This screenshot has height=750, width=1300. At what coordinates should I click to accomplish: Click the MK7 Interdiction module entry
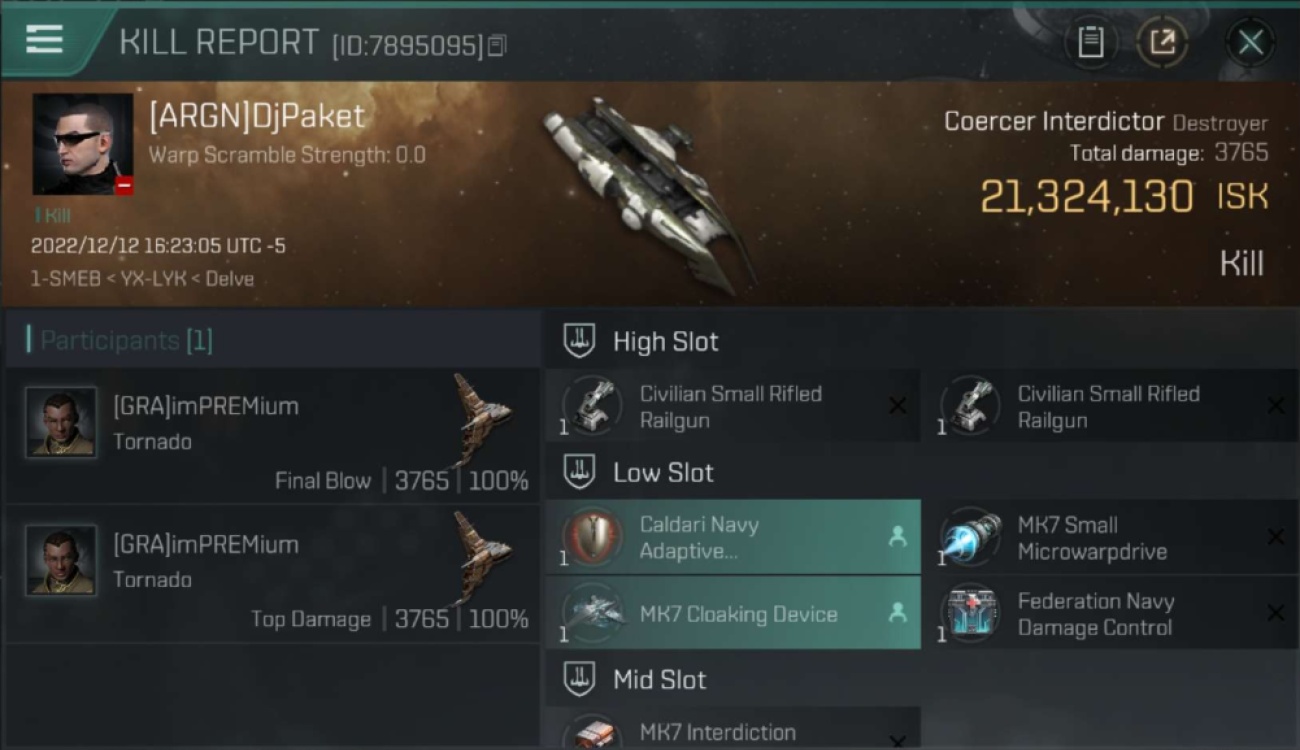click(x=733, y=729)
